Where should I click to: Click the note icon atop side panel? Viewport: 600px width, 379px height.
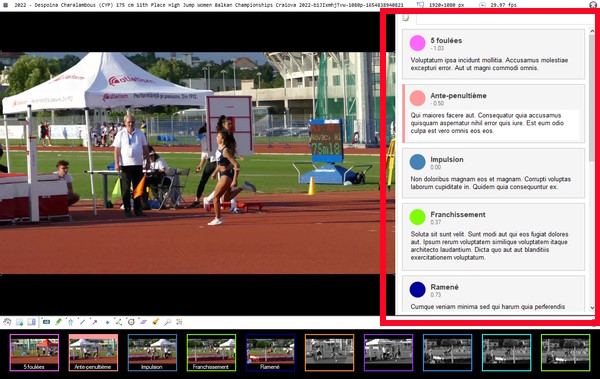tap(406, 18)
